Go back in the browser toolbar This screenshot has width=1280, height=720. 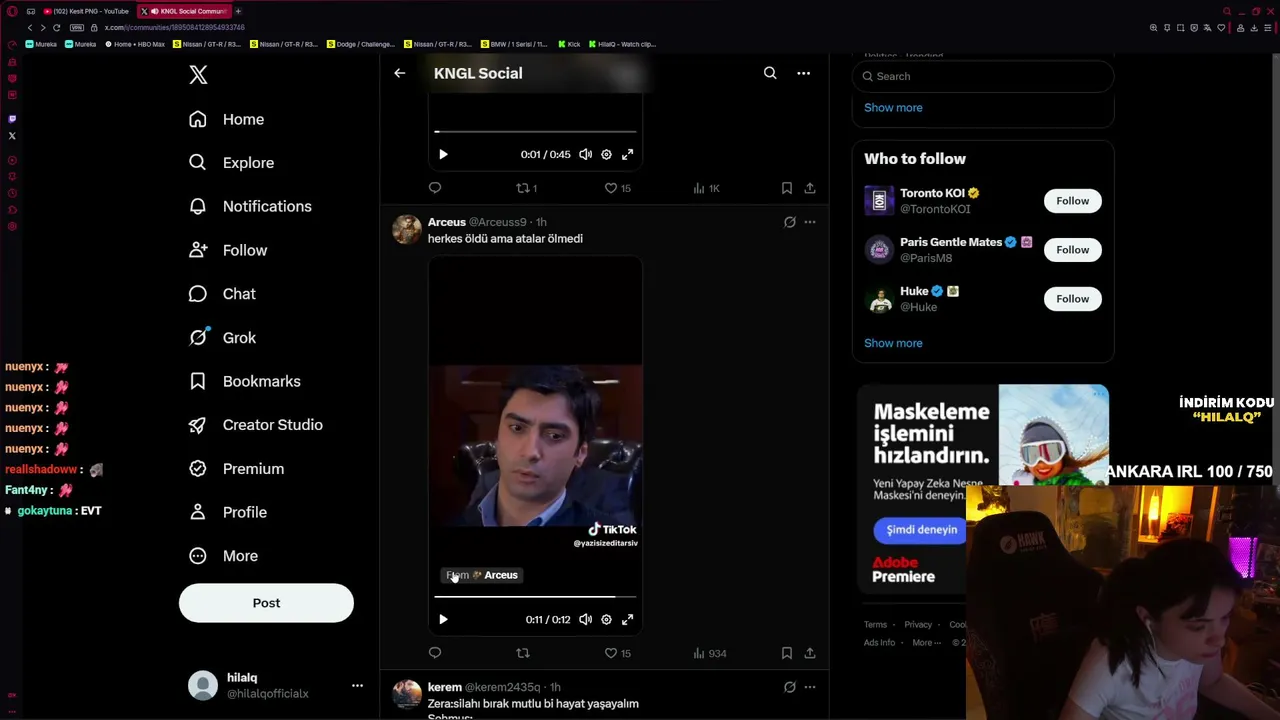click(x=30, y=28)
